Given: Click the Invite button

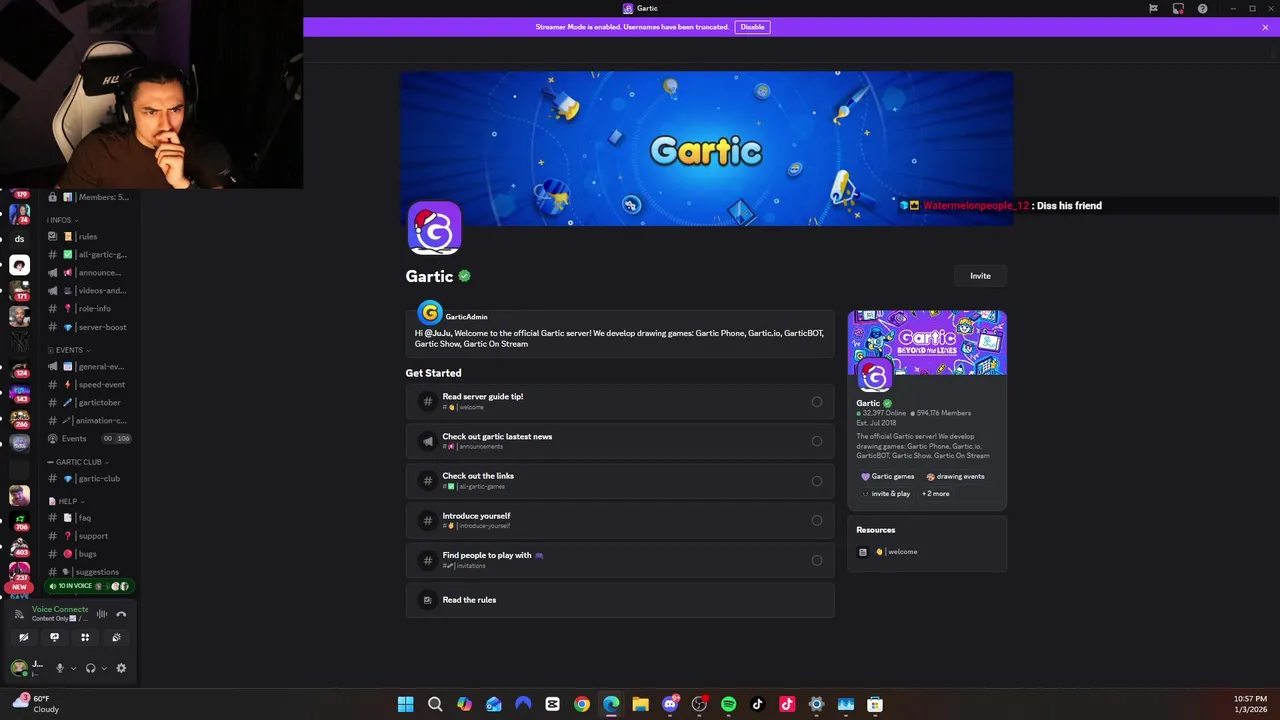Looking at the screenshot, I should tap(980, 276).
